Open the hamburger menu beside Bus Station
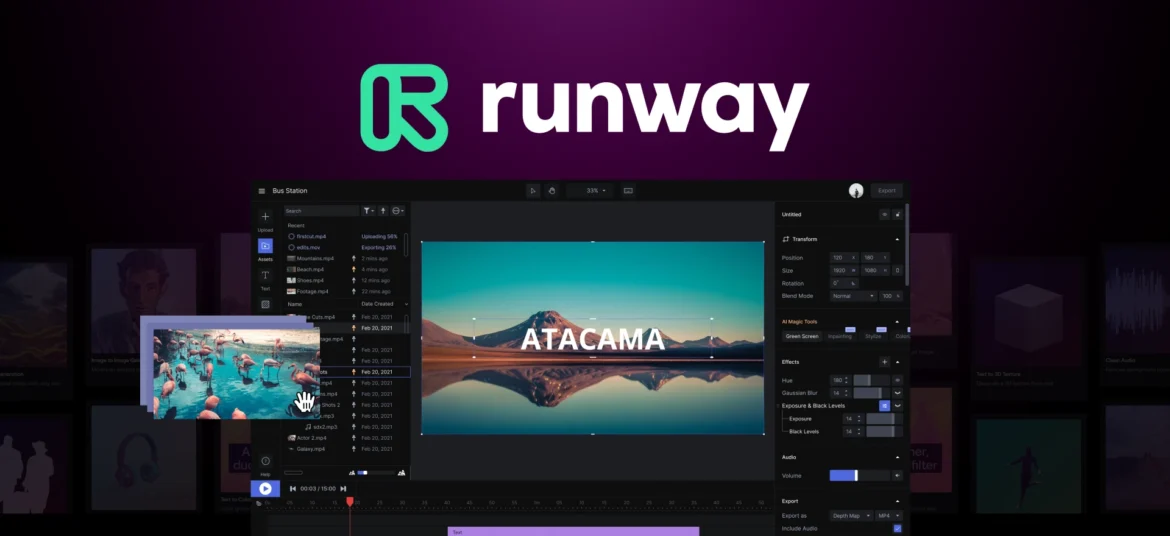Image resolution: width=1170 pixels, height=536 pixels. pyautogui.click(x=262, y=191)
